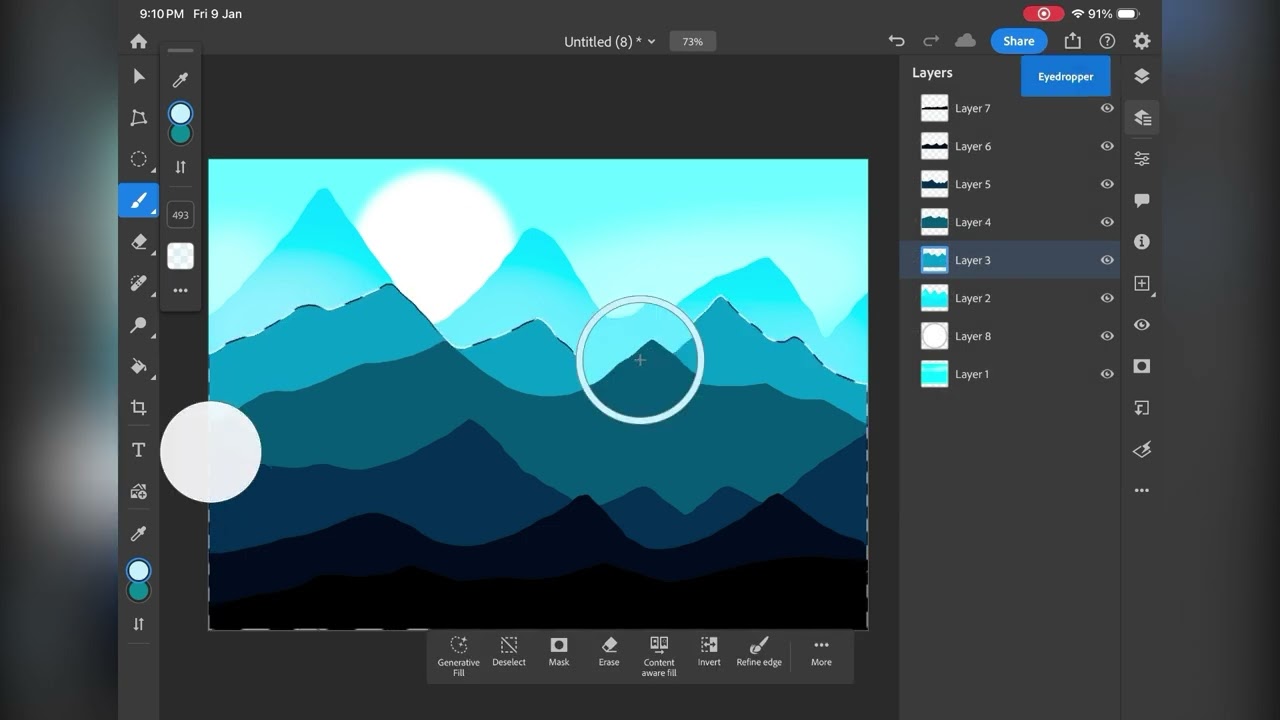Open brush options three-dot menu
Screen dimensions: 1280x720
coord(181,291)
